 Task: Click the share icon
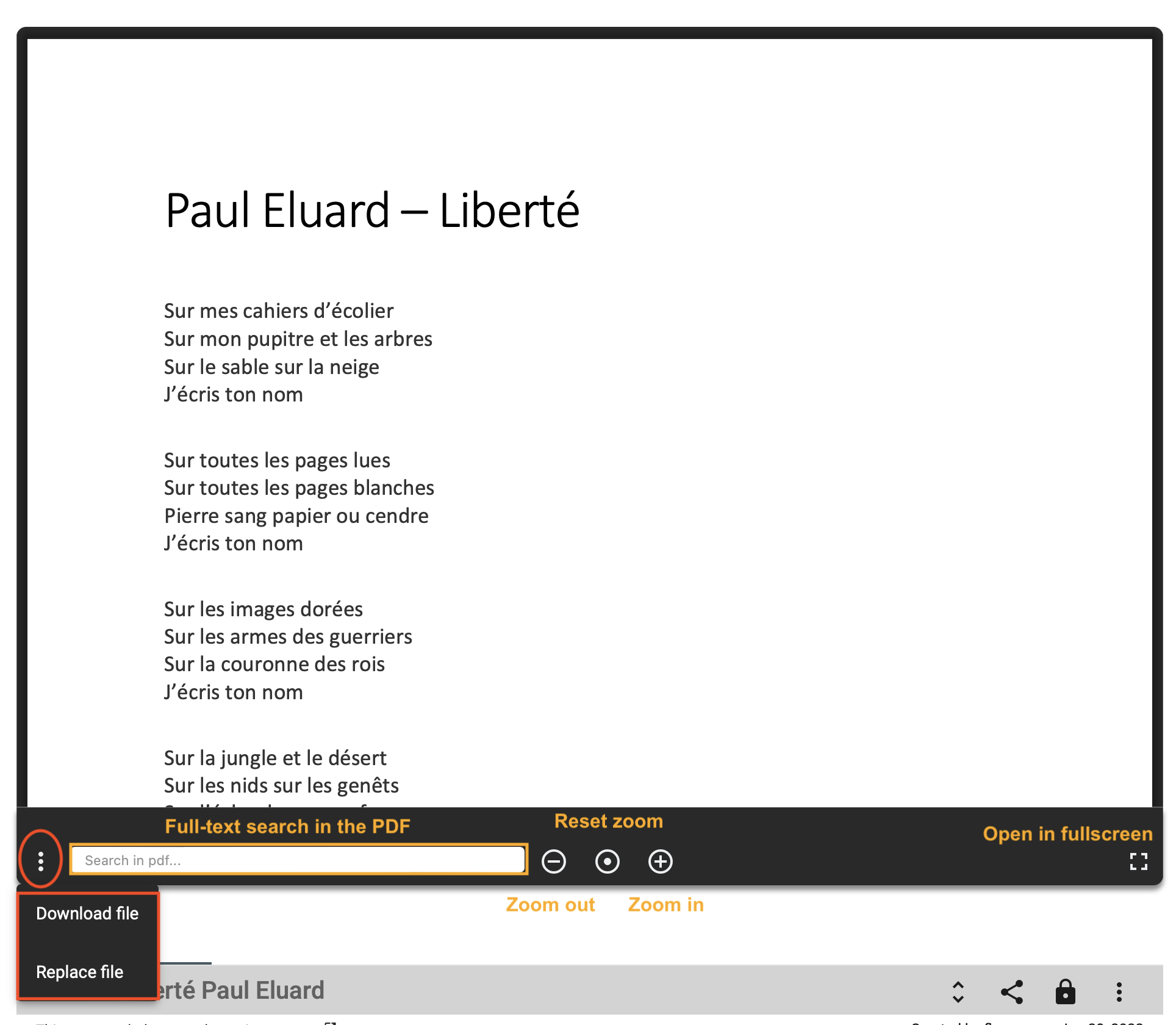(1014, 991)
